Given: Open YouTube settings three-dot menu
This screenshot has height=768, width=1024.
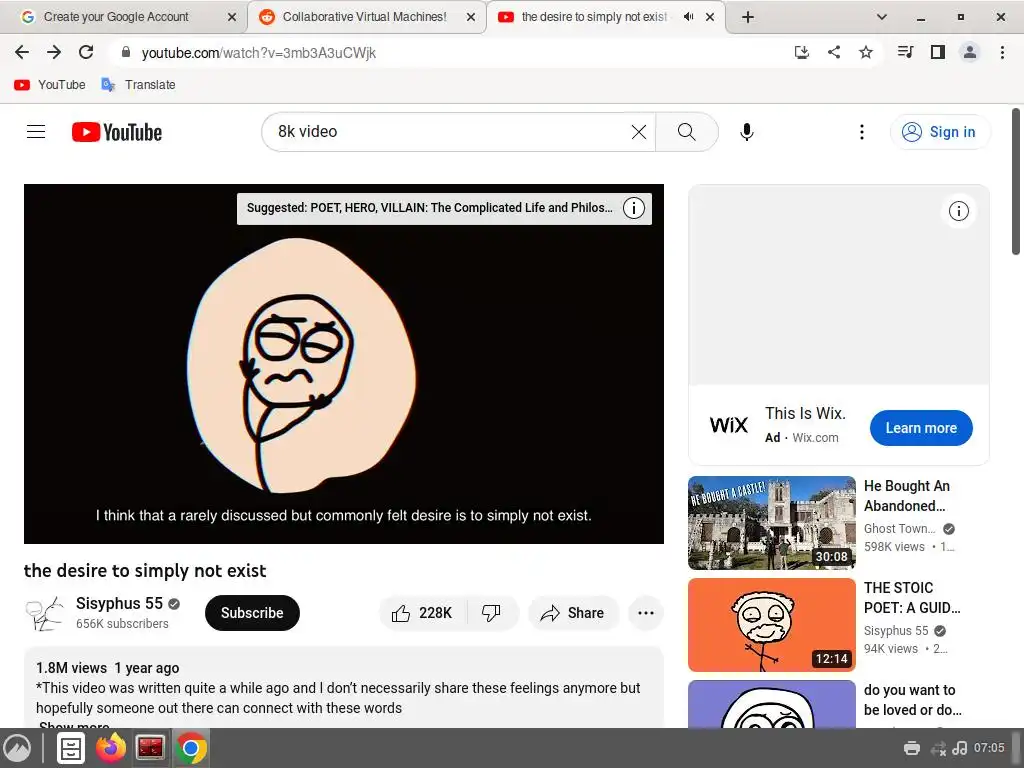Looking at the screenshot, I should [861, 132].
